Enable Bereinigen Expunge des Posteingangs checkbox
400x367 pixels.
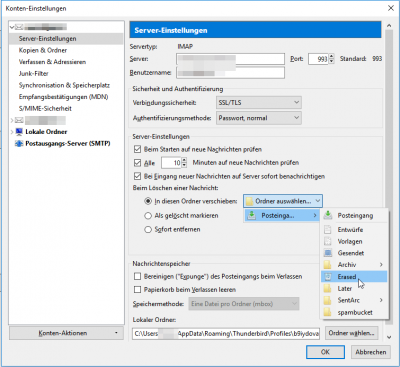point(137,276)
